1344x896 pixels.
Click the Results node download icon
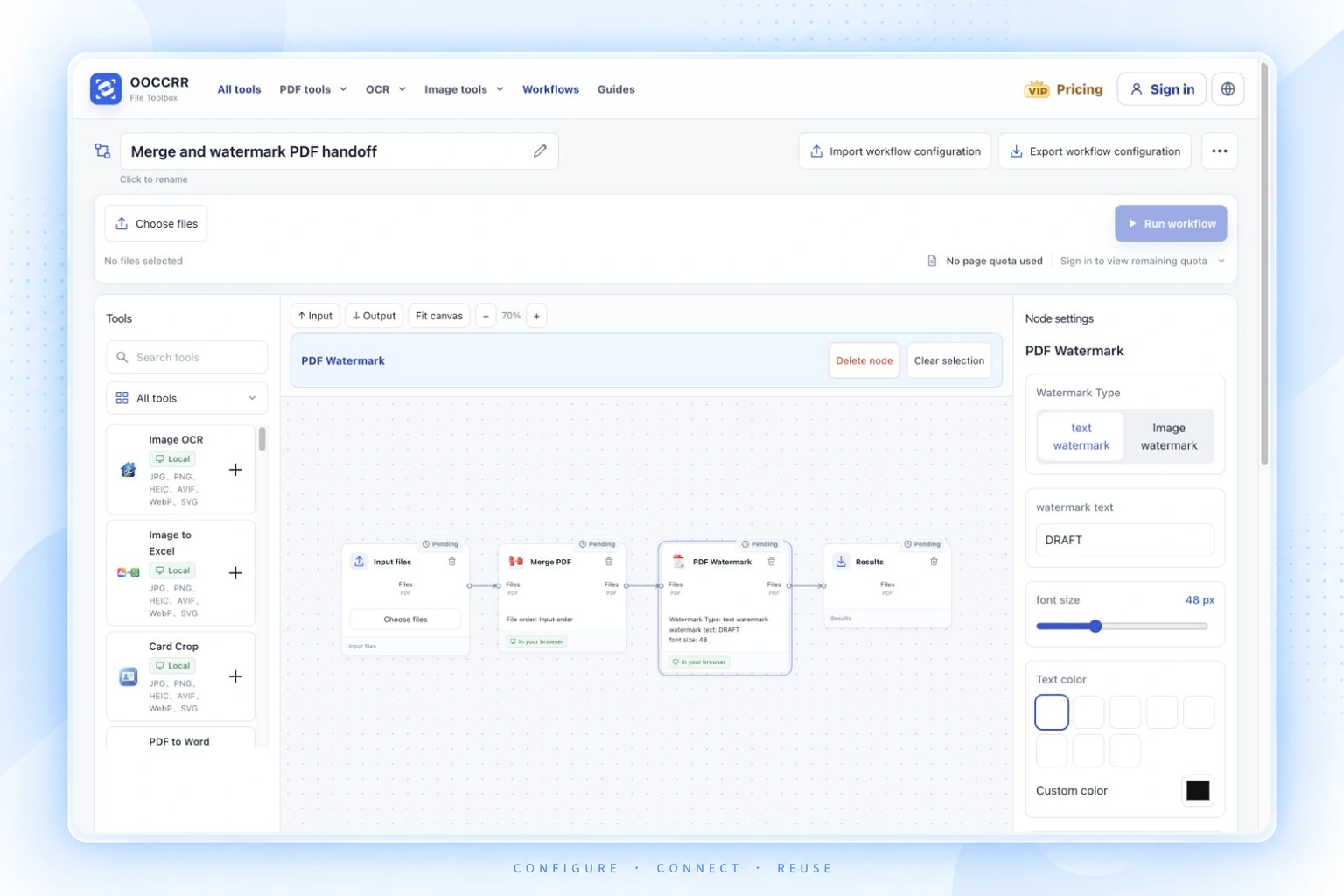(841, 562)
